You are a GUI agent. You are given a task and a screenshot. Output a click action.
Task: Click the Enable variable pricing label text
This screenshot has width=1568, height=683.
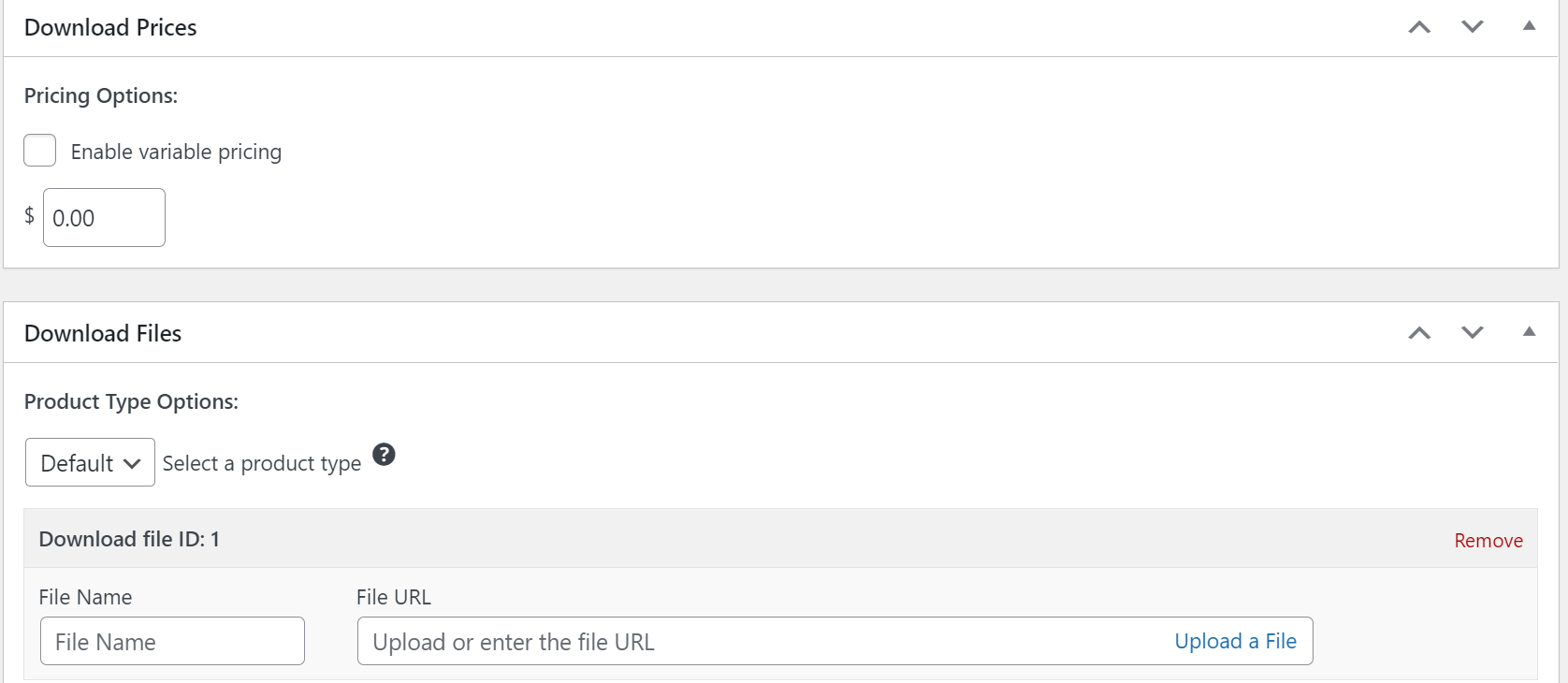point(175,151)
